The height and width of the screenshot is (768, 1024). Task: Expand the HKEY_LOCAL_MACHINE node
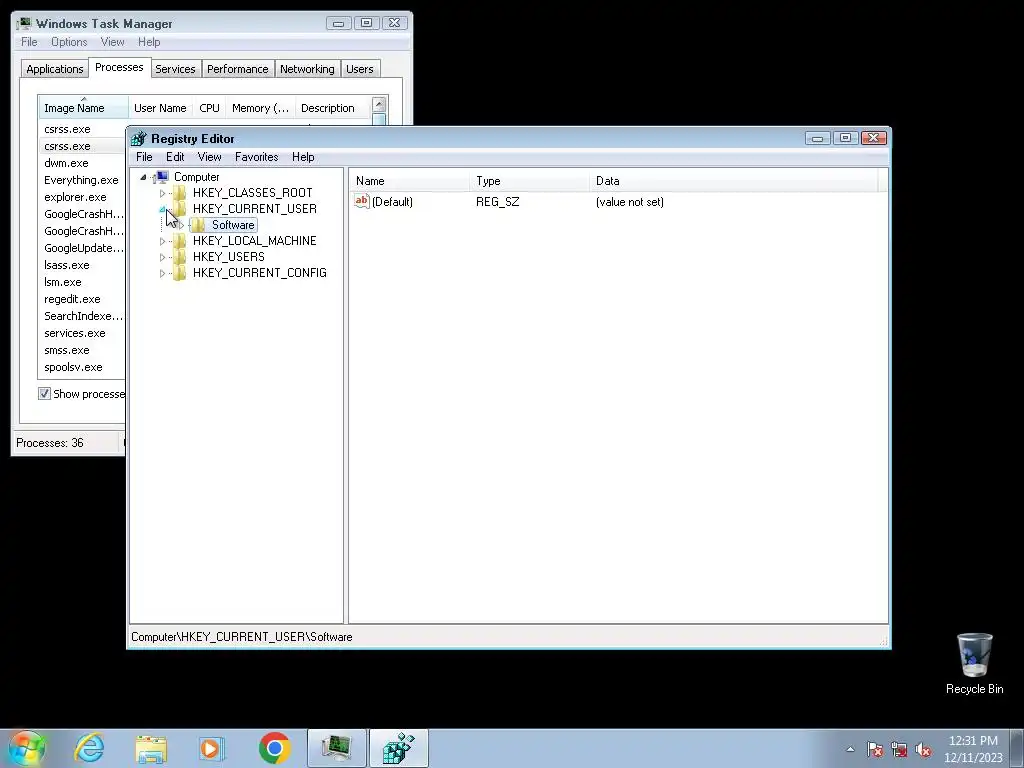(163, 242)
